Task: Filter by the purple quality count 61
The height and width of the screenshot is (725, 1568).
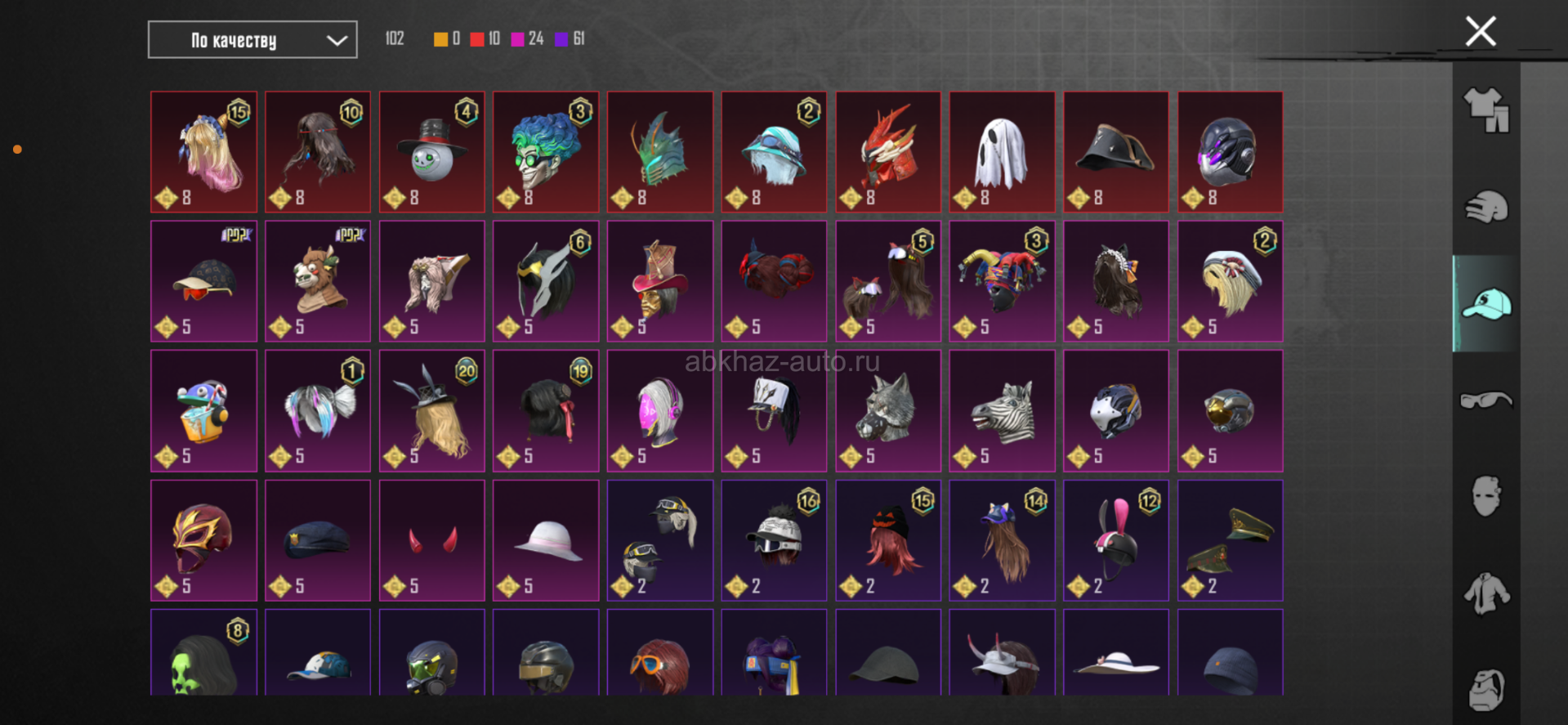Action: tap(570, 39)
